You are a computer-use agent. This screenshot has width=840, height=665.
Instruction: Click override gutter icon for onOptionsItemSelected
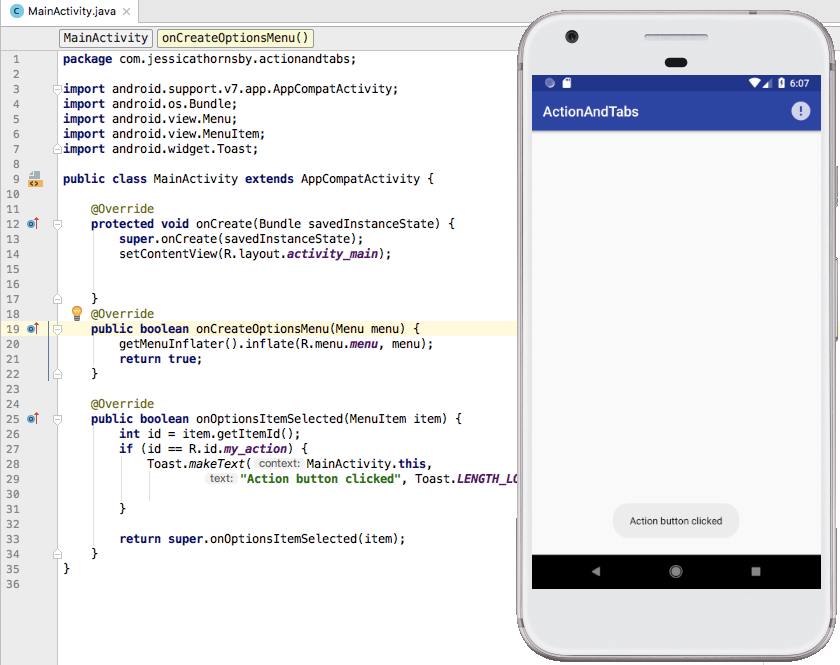click(x=33, y=419)
